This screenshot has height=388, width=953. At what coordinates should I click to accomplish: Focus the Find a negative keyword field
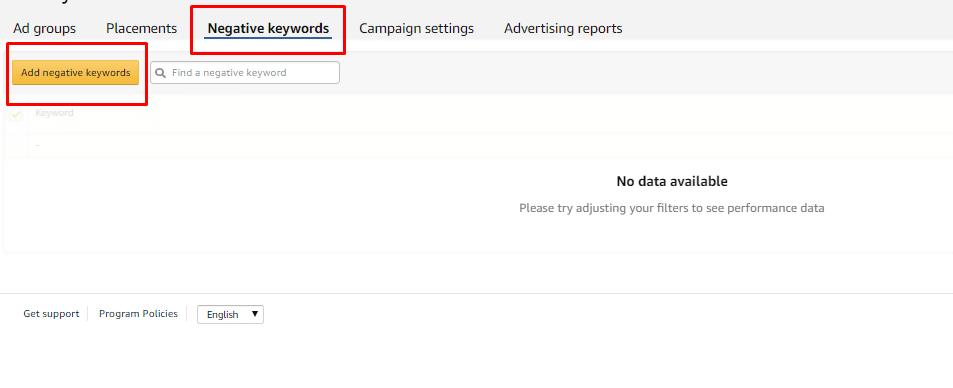[x=245, y=72]
